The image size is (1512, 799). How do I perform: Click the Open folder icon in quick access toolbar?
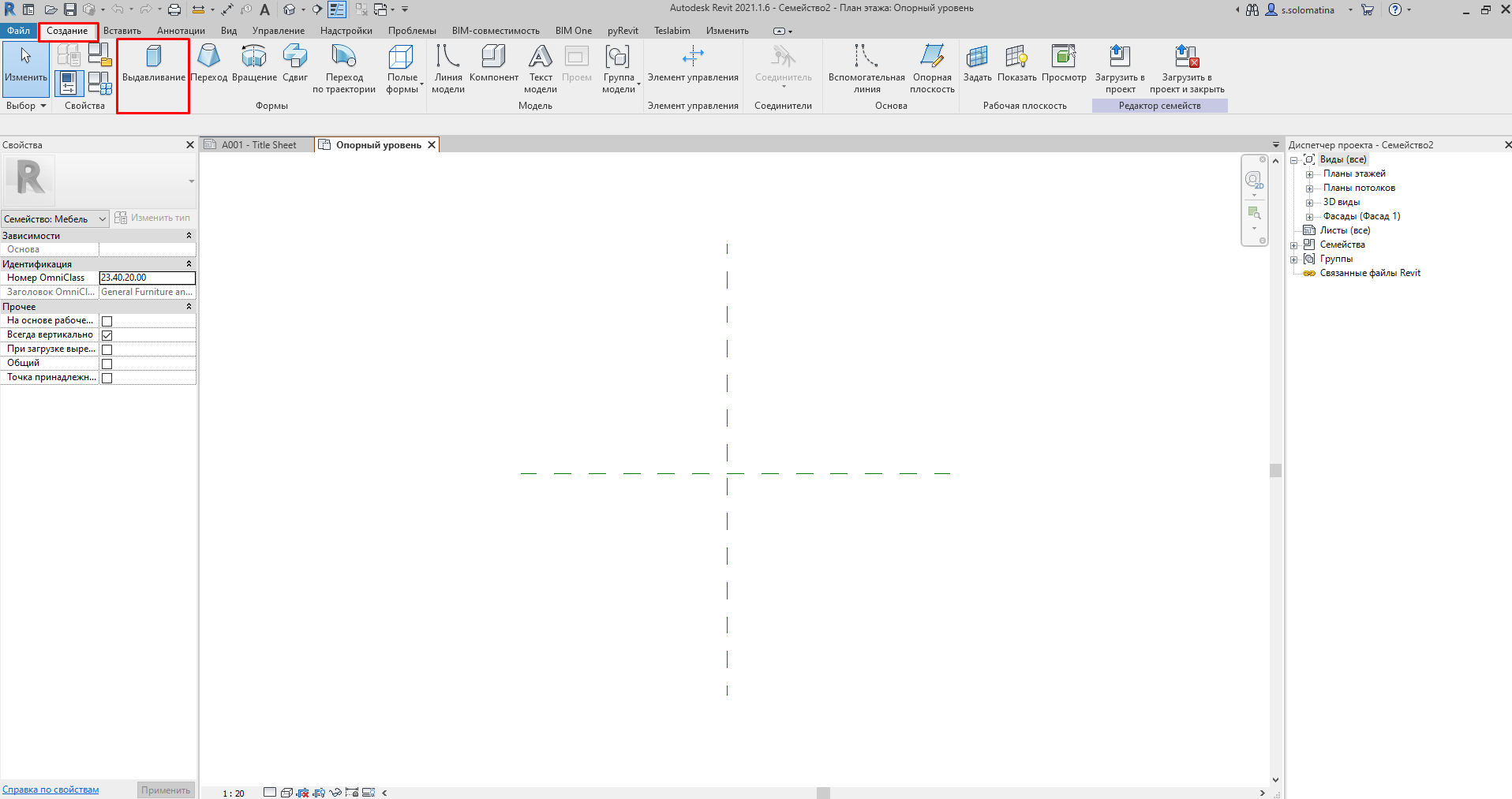pyautogui.click(x=51, y=9)
